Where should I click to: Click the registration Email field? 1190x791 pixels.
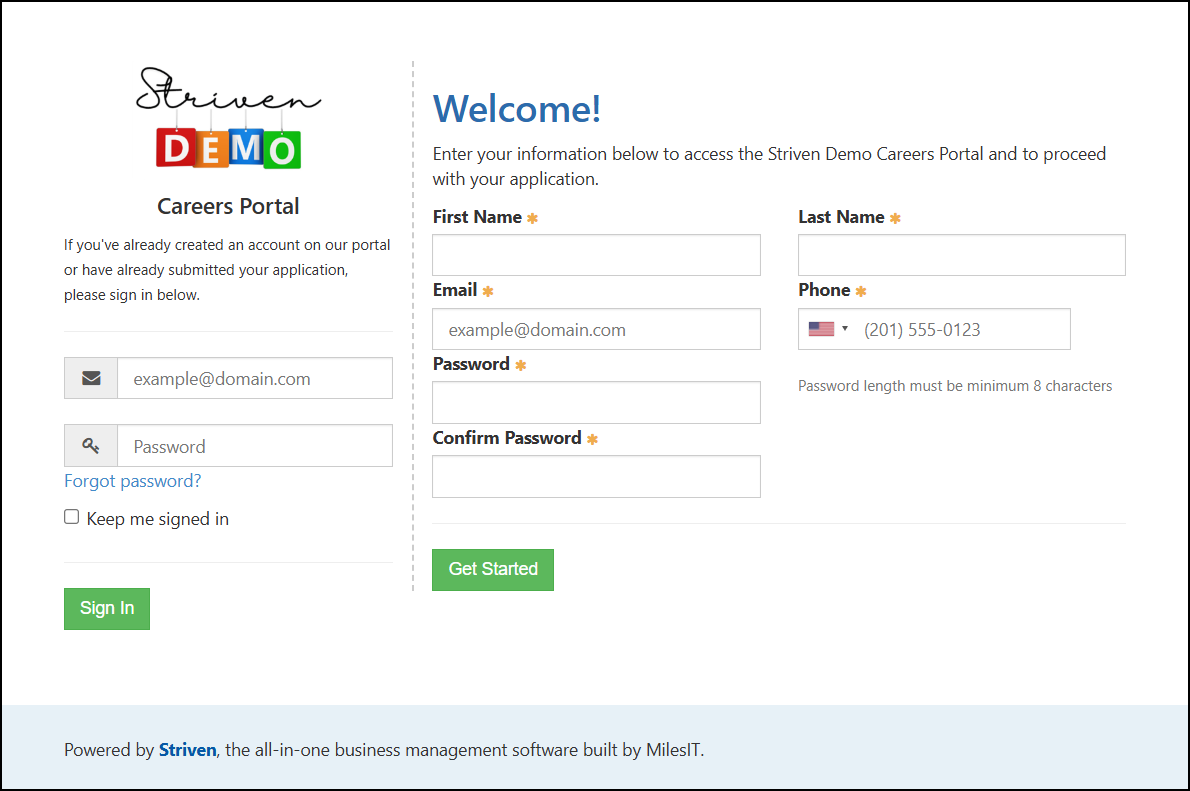click(597, 329)
